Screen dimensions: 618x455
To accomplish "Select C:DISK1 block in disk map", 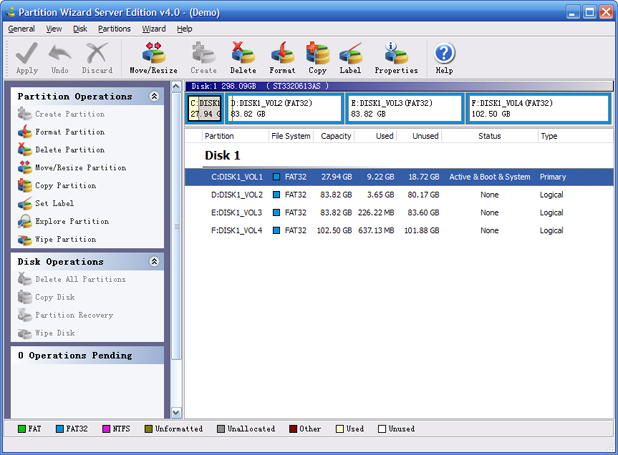I will (x=205, y=108).
